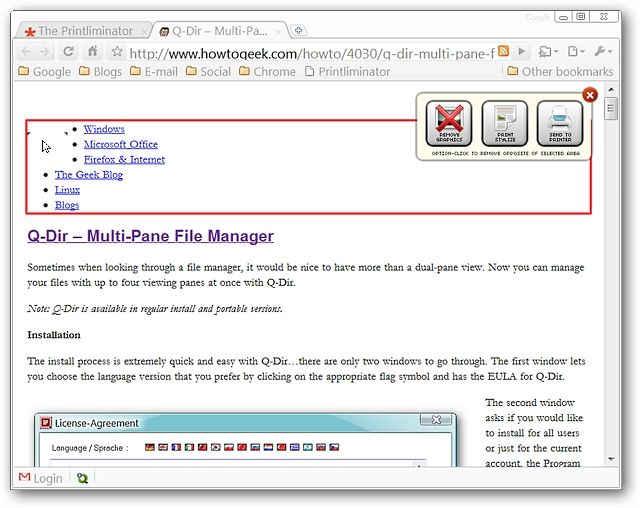Click the italic Note about Q-Dir versions
The width and height of the screenshot is (640, 508).
coord(155,309)
